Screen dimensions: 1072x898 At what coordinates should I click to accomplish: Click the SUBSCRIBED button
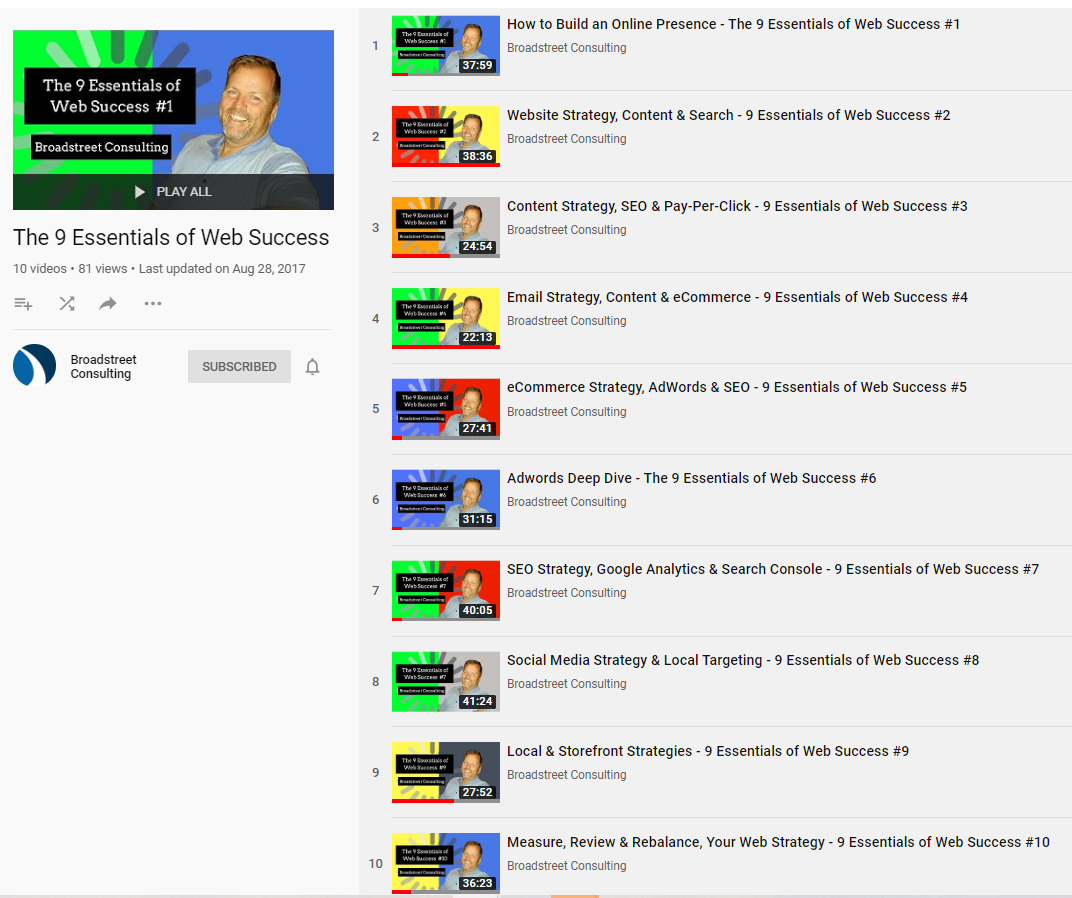(239, 367)
